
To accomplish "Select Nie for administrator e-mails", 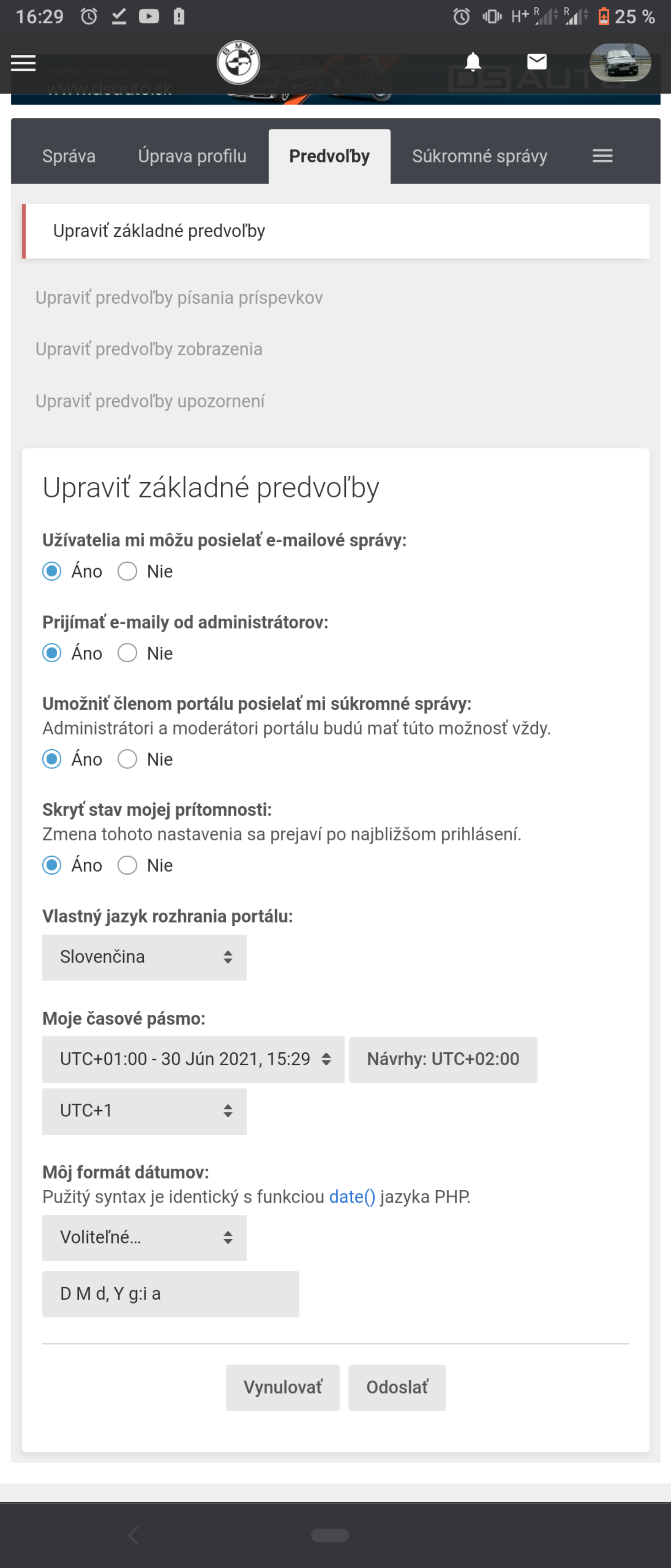I will tap(128, 653).
